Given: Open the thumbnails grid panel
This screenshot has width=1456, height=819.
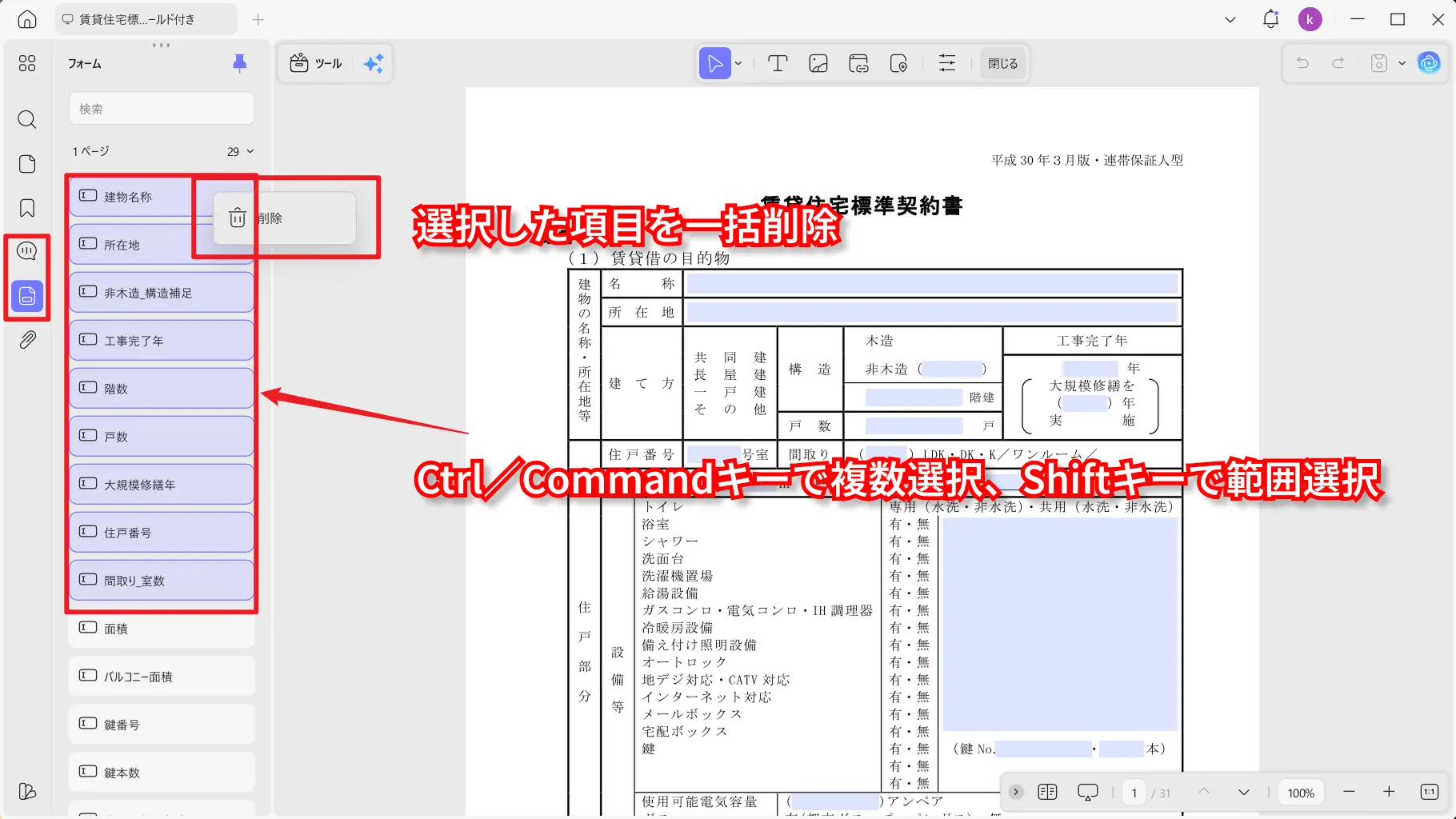Looking at the screenshot, I should [27, 63].
